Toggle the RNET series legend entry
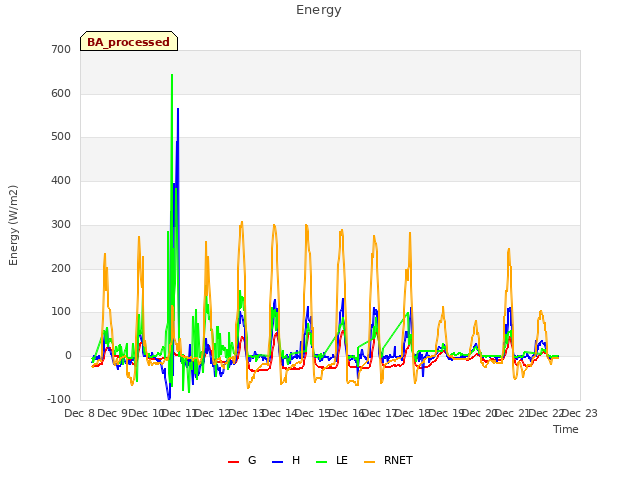This screenshot has height=480, width=640. coord(388,460)
